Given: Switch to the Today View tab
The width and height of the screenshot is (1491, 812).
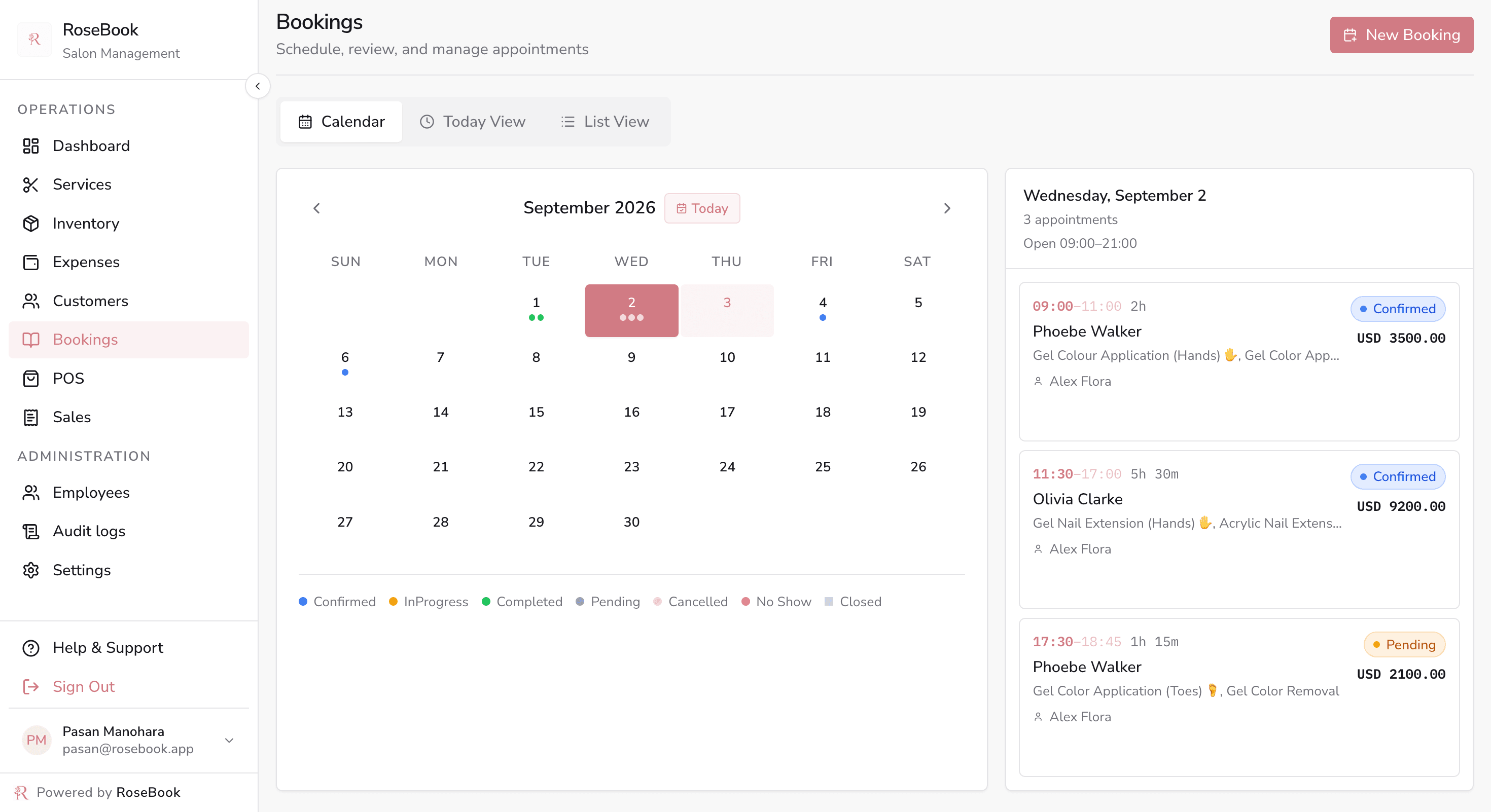Looking at the screenshot, I should [x=472, y=122].
